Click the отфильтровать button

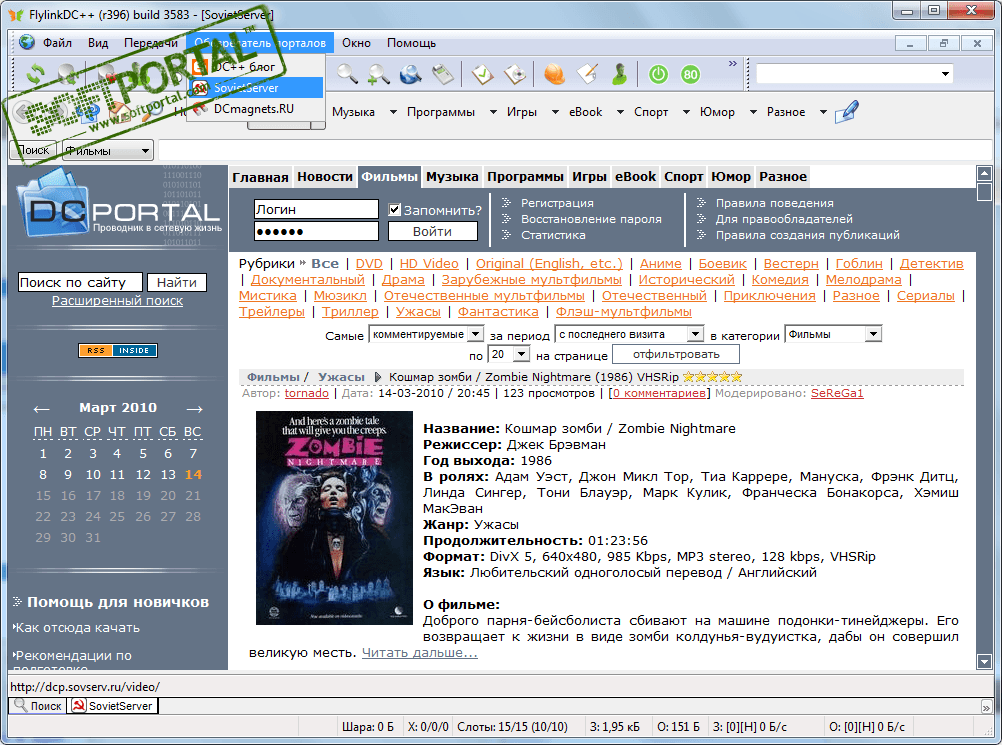[x=676, y=354]
